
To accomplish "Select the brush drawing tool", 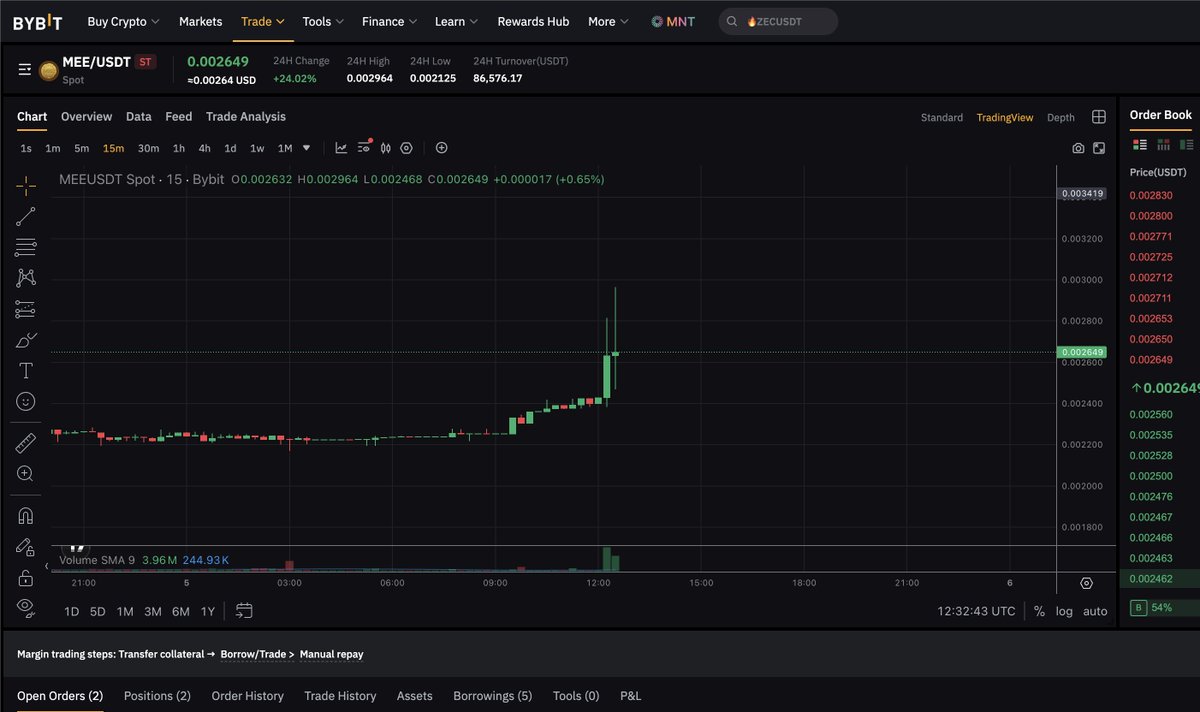I will click(26, 340).
